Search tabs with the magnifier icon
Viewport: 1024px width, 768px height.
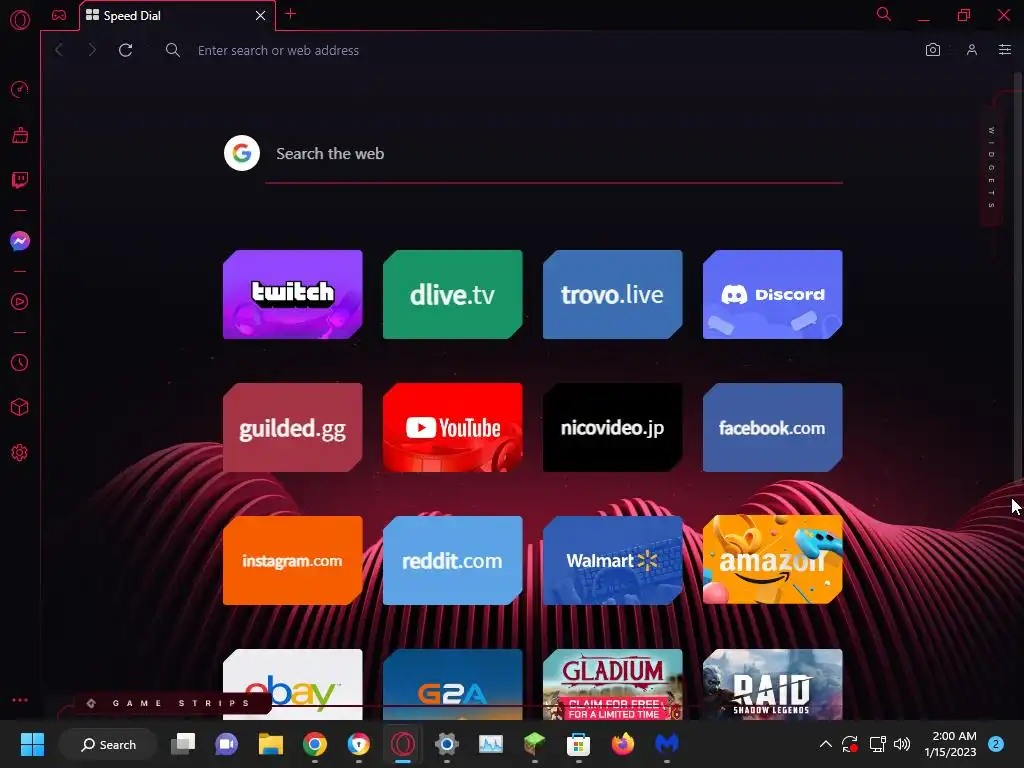(x=884, y=14)
